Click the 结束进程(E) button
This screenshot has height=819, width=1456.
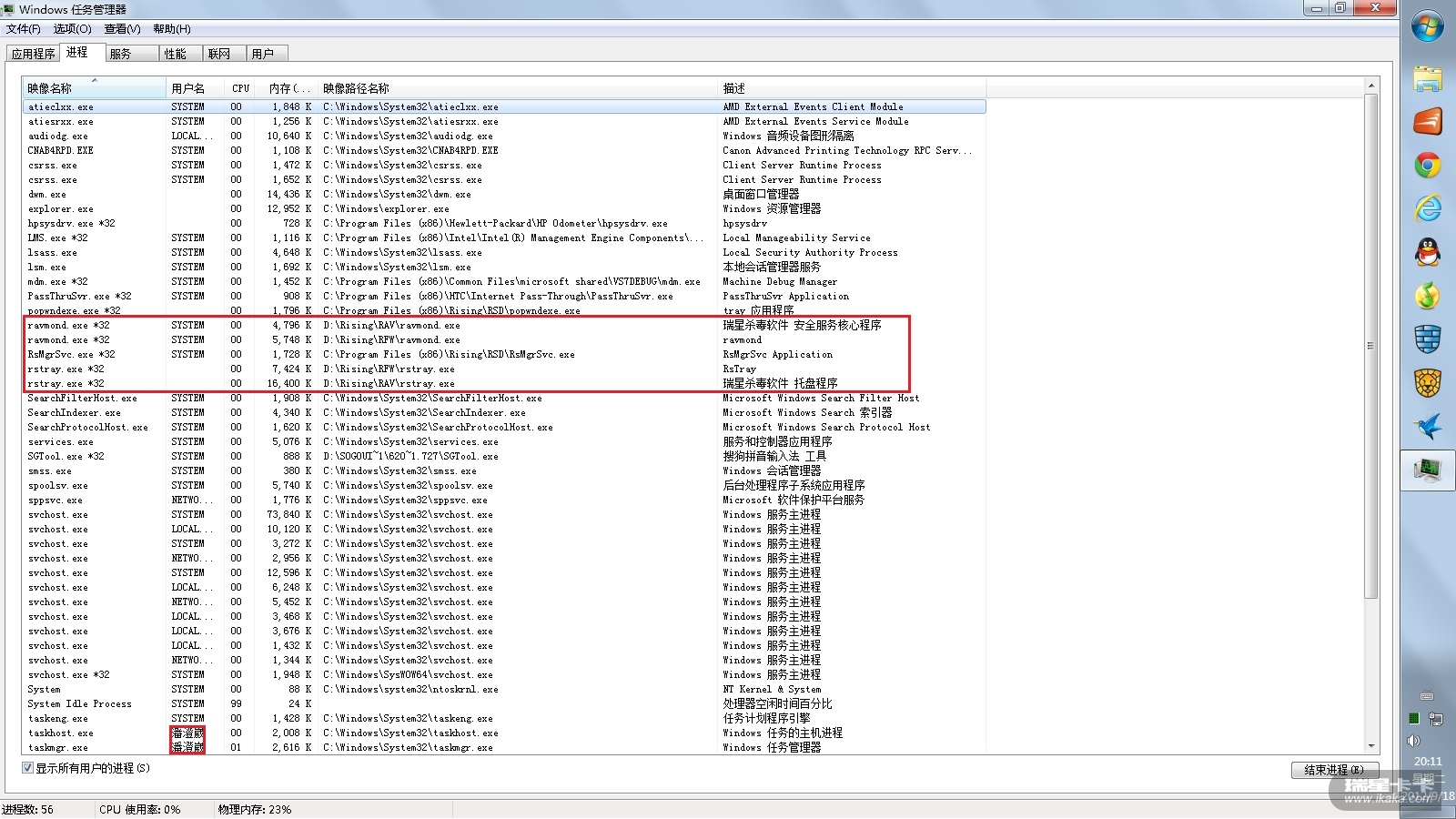pyautogui.click(x=1335, y=770)
